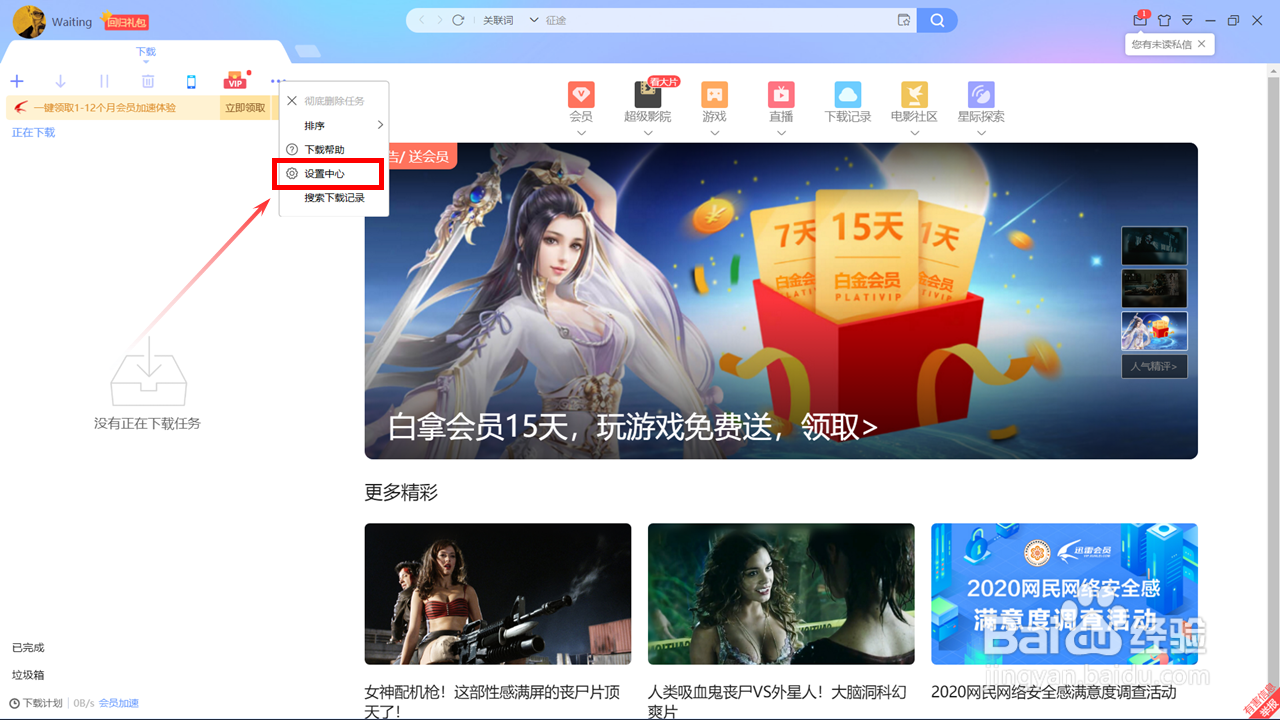Expand the chevron under 超级影院

[x=648, y=132]
